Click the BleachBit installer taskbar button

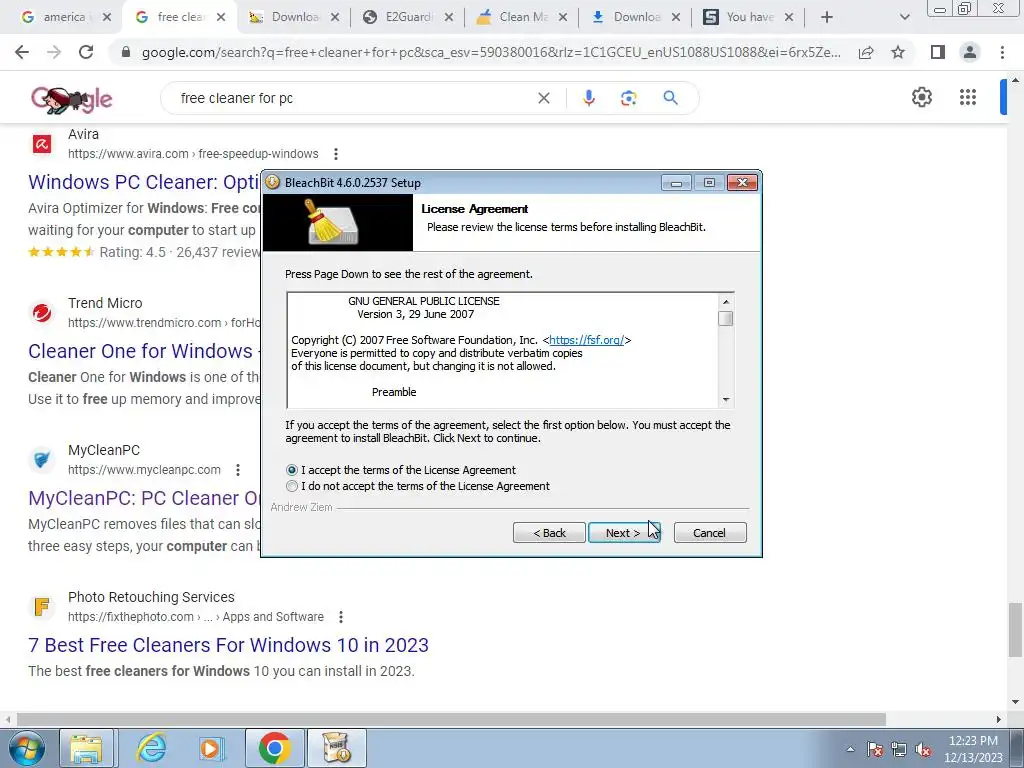[336, 748]
